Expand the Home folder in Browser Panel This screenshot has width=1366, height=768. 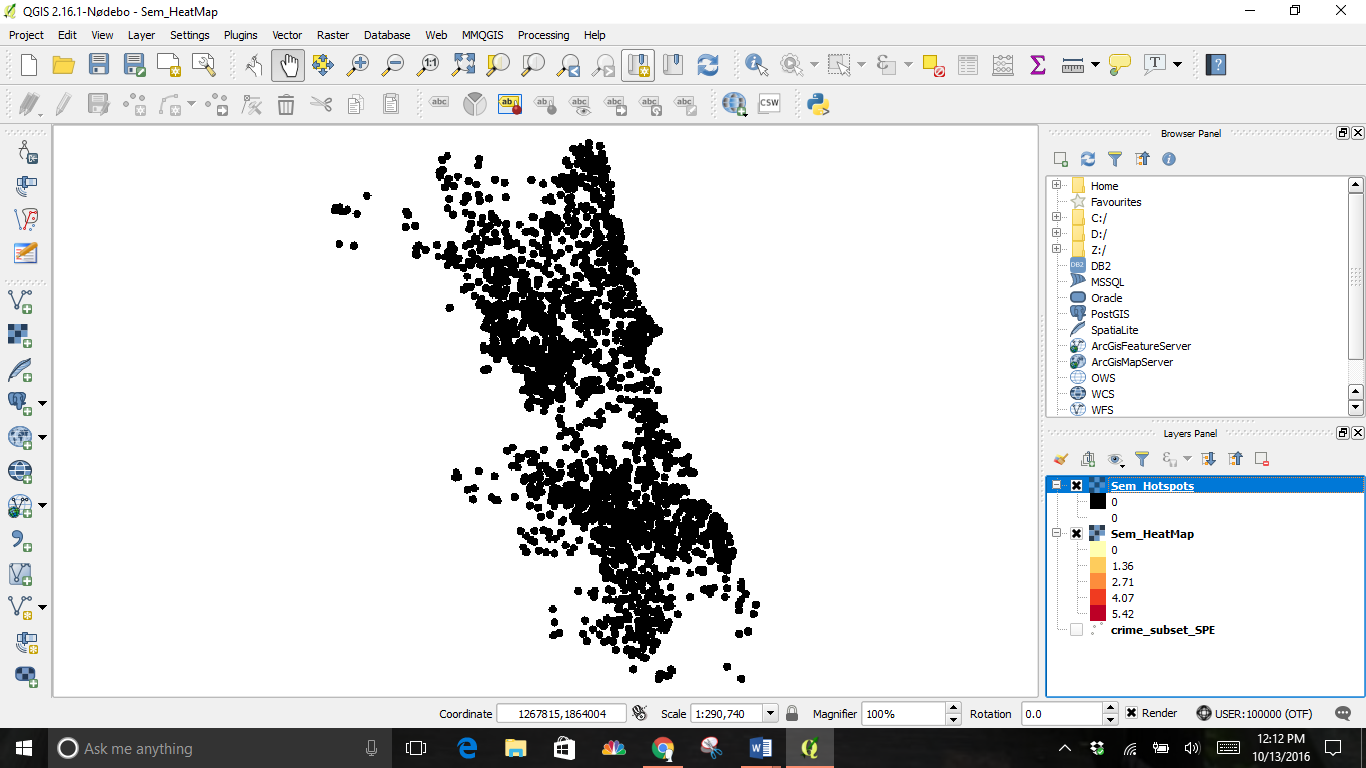coord(1057,186)
